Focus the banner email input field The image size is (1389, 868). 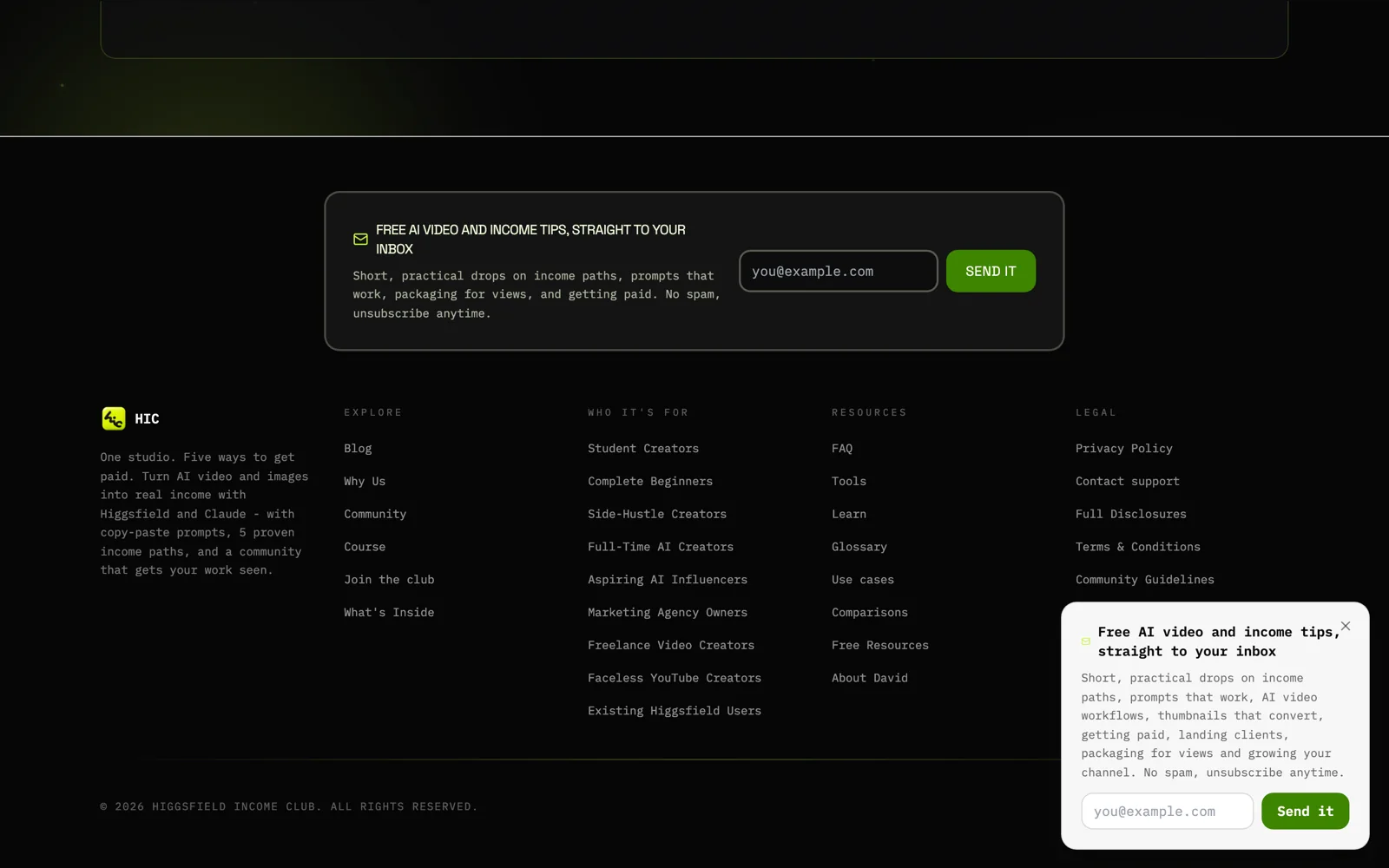(x=839, y=271)
